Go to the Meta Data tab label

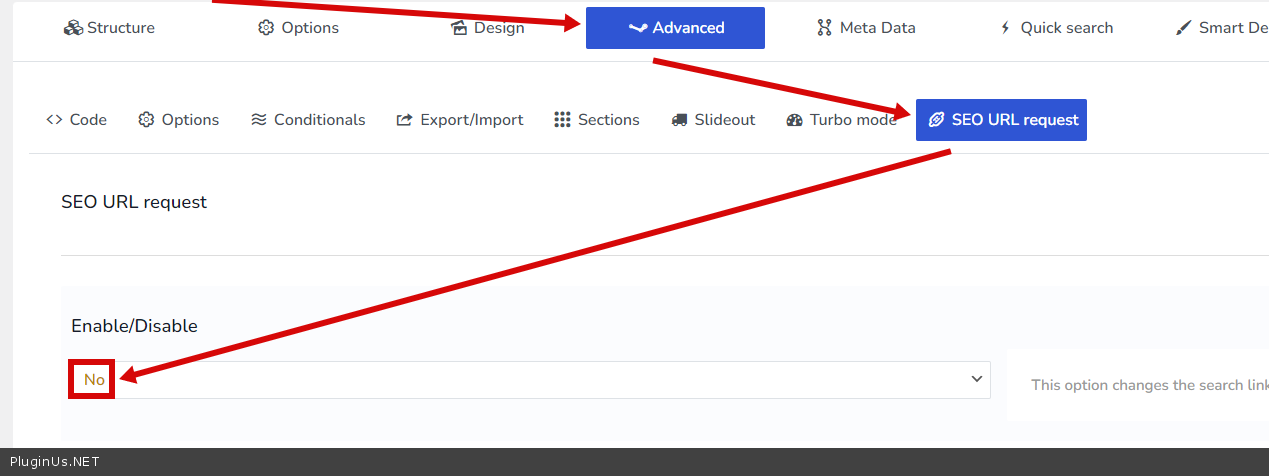pos(877,28)
